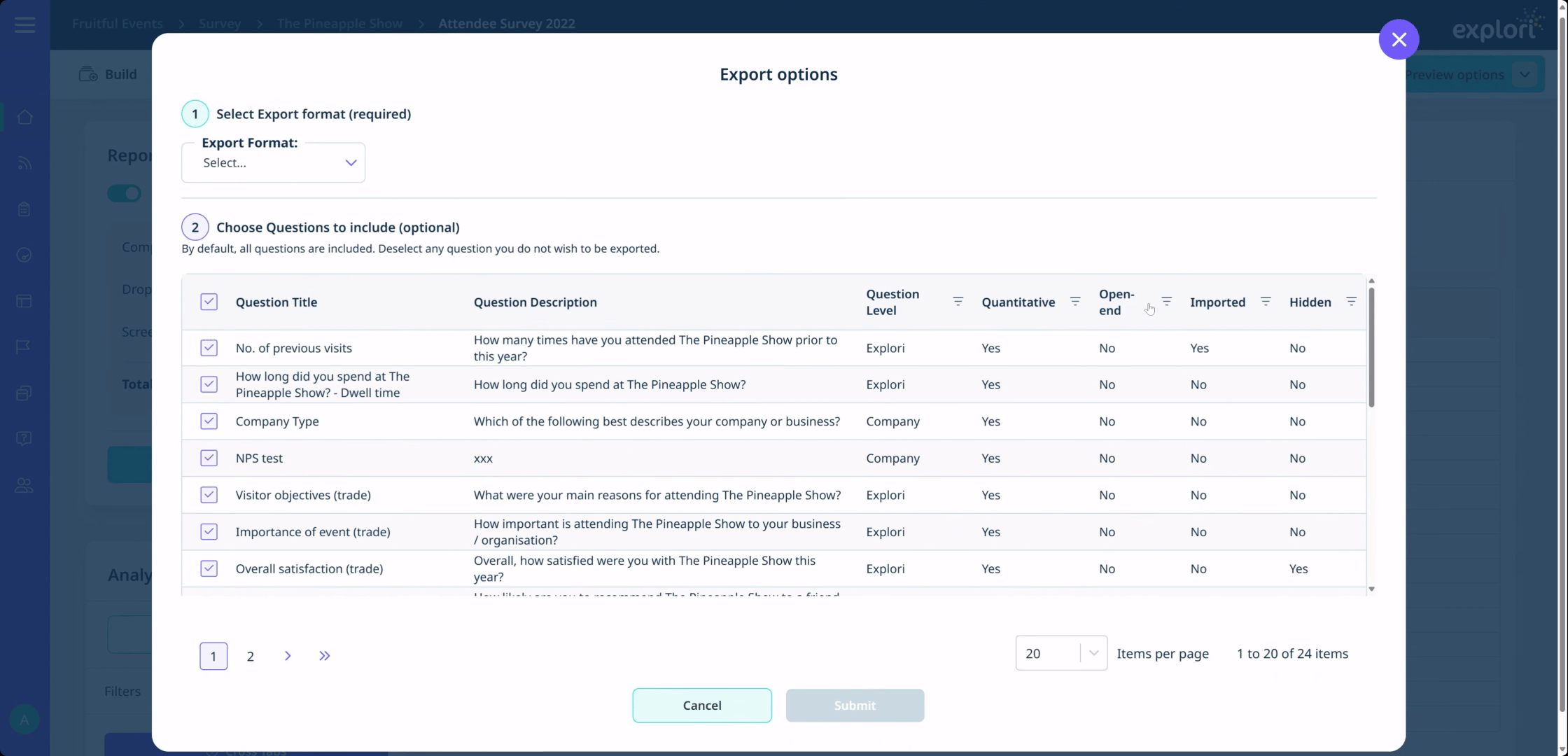The width and height of the screenshot is (1568, 756).
Task: Toggle the select-all checkbox in table header
Action: click(209, 302)
